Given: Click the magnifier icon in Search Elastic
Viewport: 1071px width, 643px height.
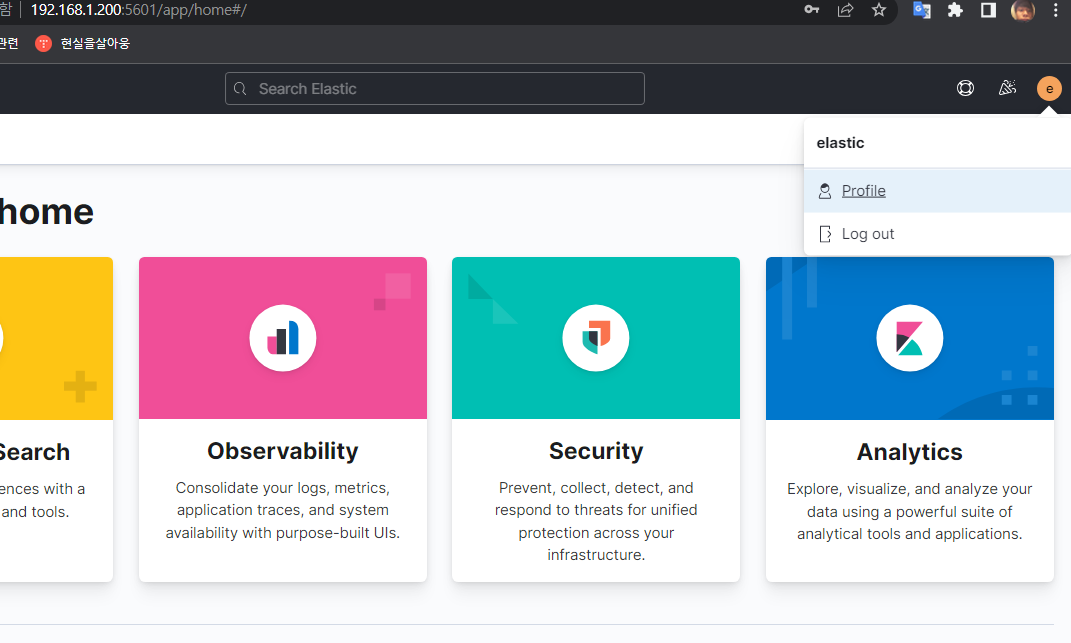Looking at the screenshot, I should [x=240, y=89].
